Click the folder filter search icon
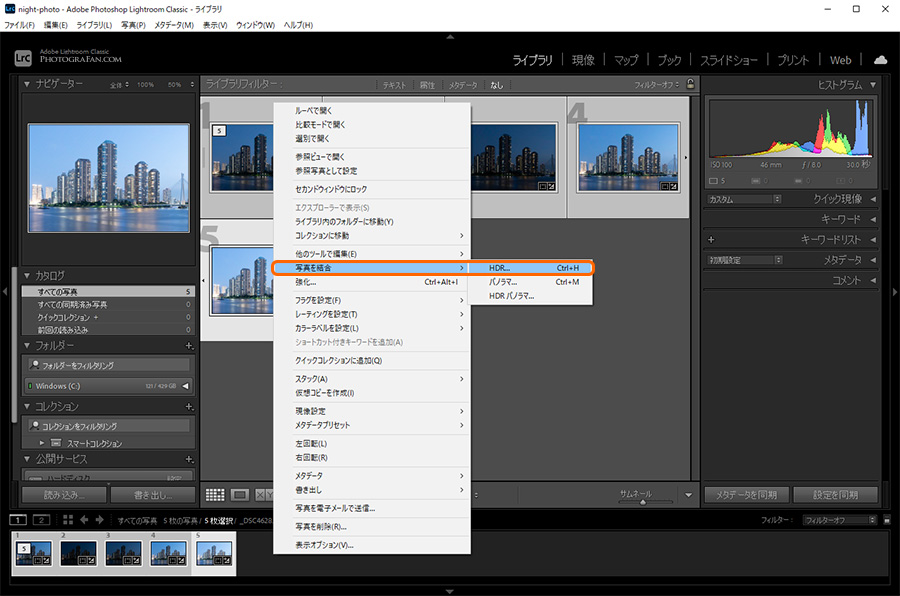The image size is (900, 596). [x=34, y=365]
